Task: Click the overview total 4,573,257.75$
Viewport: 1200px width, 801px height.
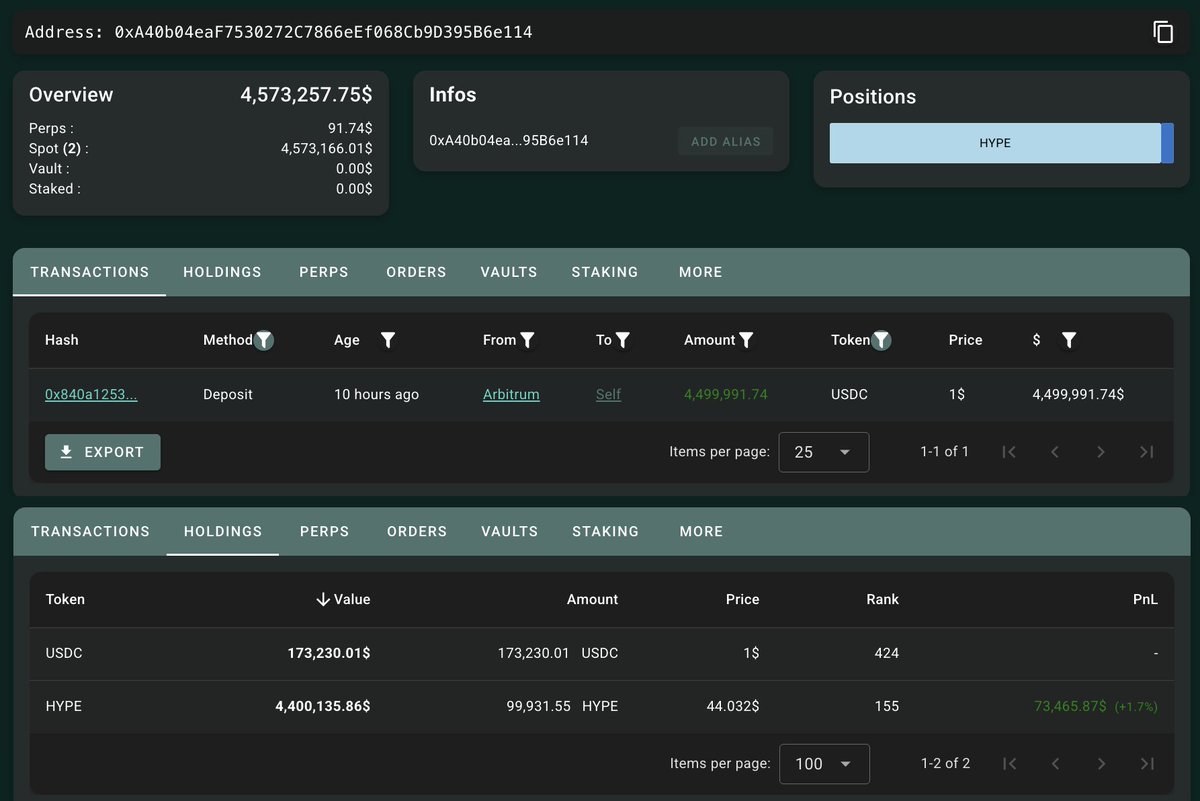Action: point(306,95)
